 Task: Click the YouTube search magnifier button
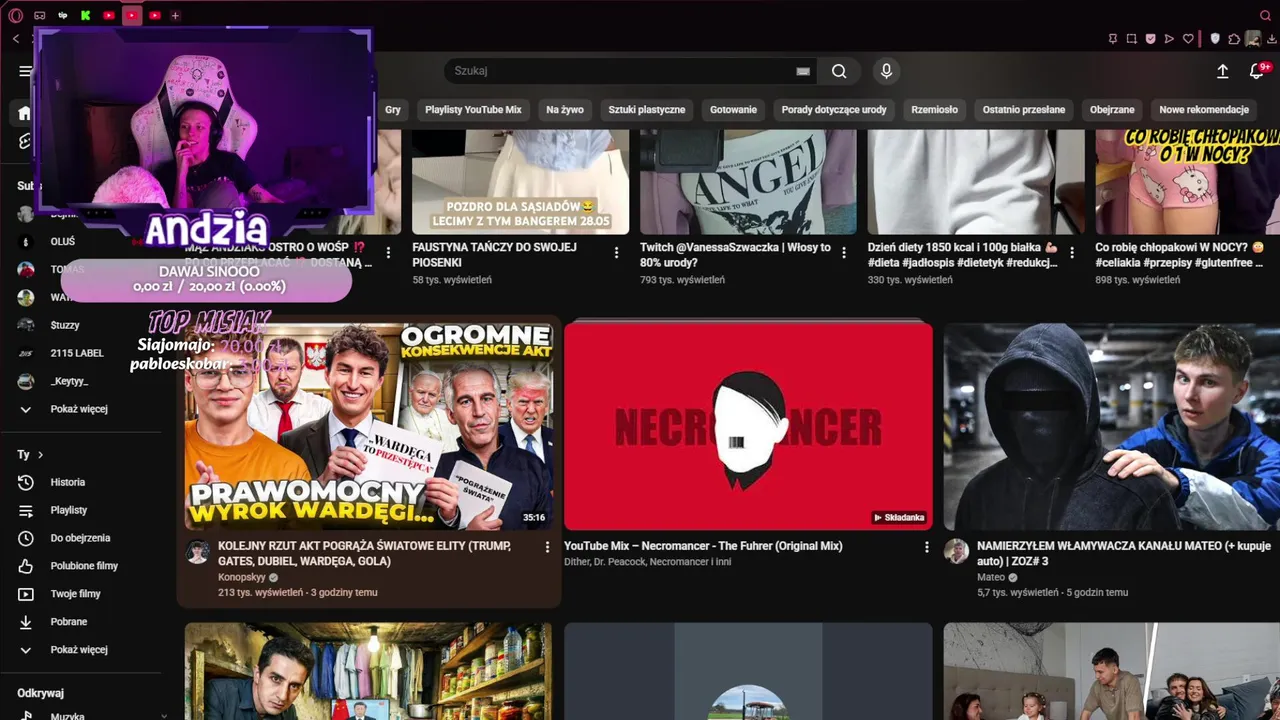point(839,71)
